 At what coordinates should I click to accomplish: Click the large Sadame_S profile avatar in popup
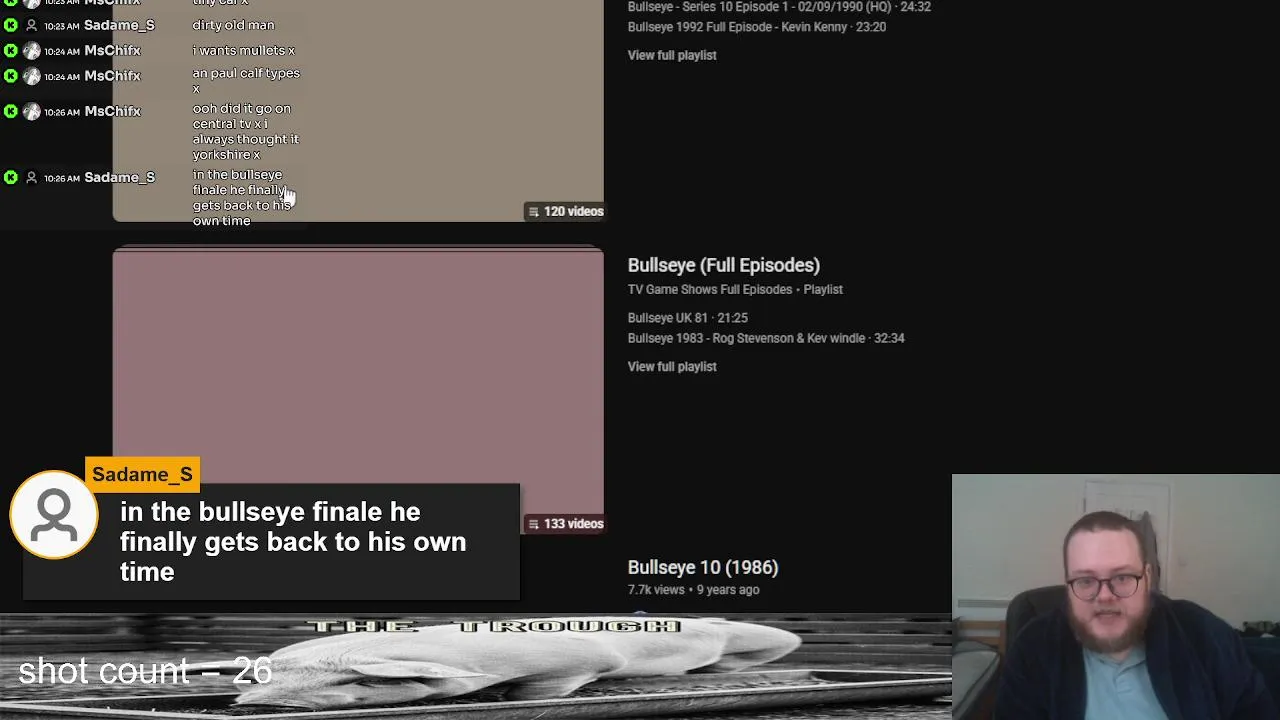[54, 515]
